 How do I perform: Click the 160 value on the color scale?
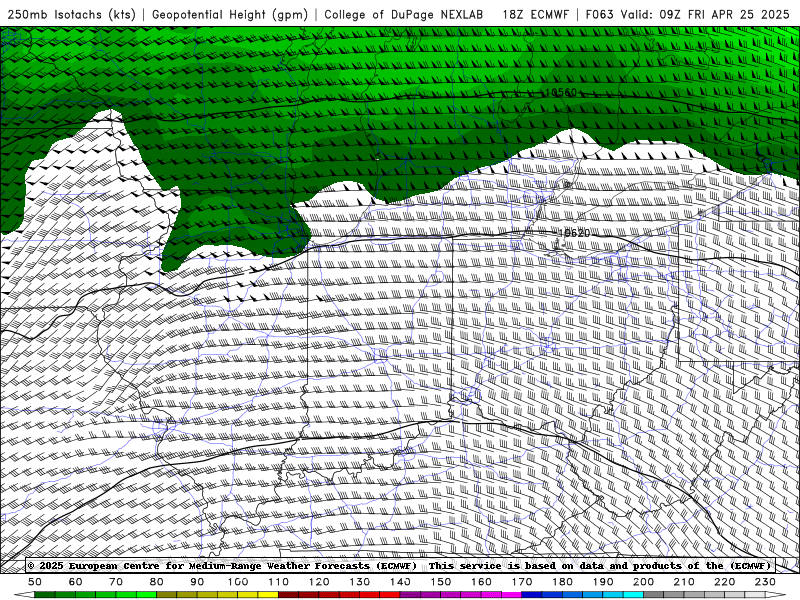481,582
